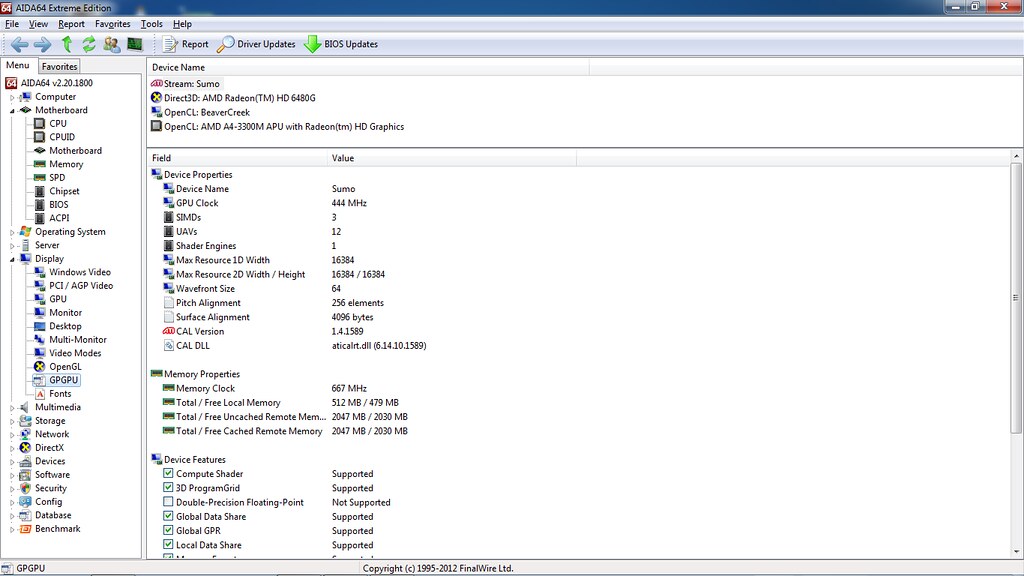Open the Report wizard button
Image resolution: width=1024 pixels, height=576 pixels.
tap(185, 44)
